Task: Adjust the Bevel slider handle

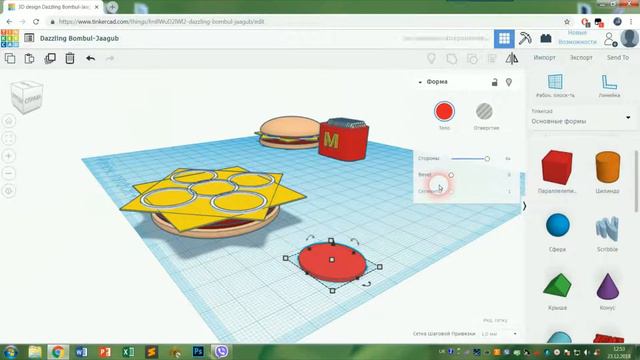Action: click(451, 175)
